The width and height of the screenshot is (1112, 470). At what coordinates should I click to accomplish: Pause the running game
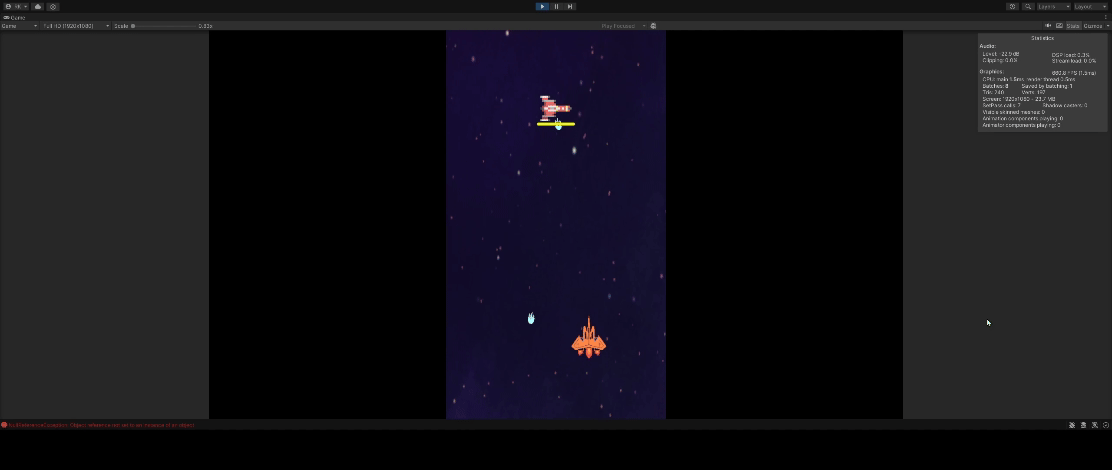coord(556,6)
